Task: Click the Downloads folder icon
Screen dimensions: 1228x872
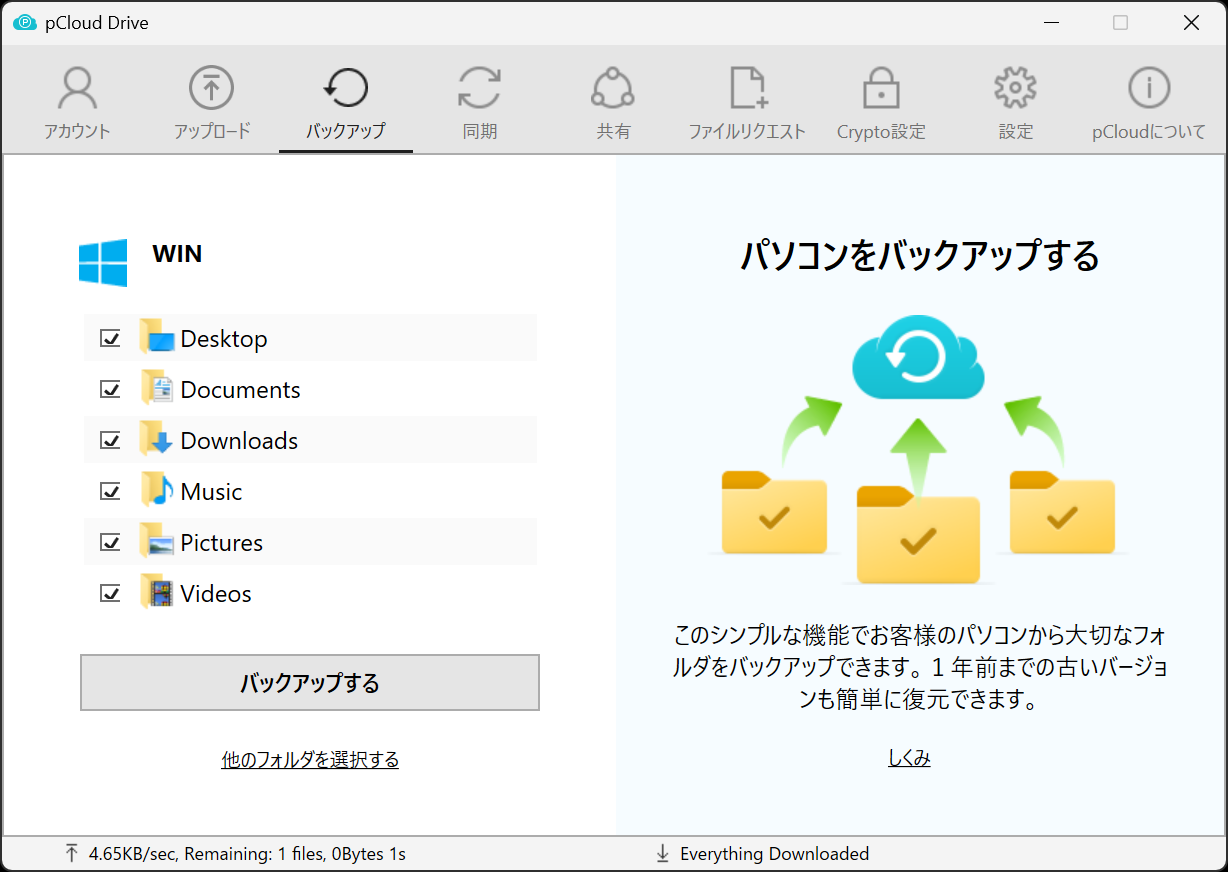Action: coord(157,439)
